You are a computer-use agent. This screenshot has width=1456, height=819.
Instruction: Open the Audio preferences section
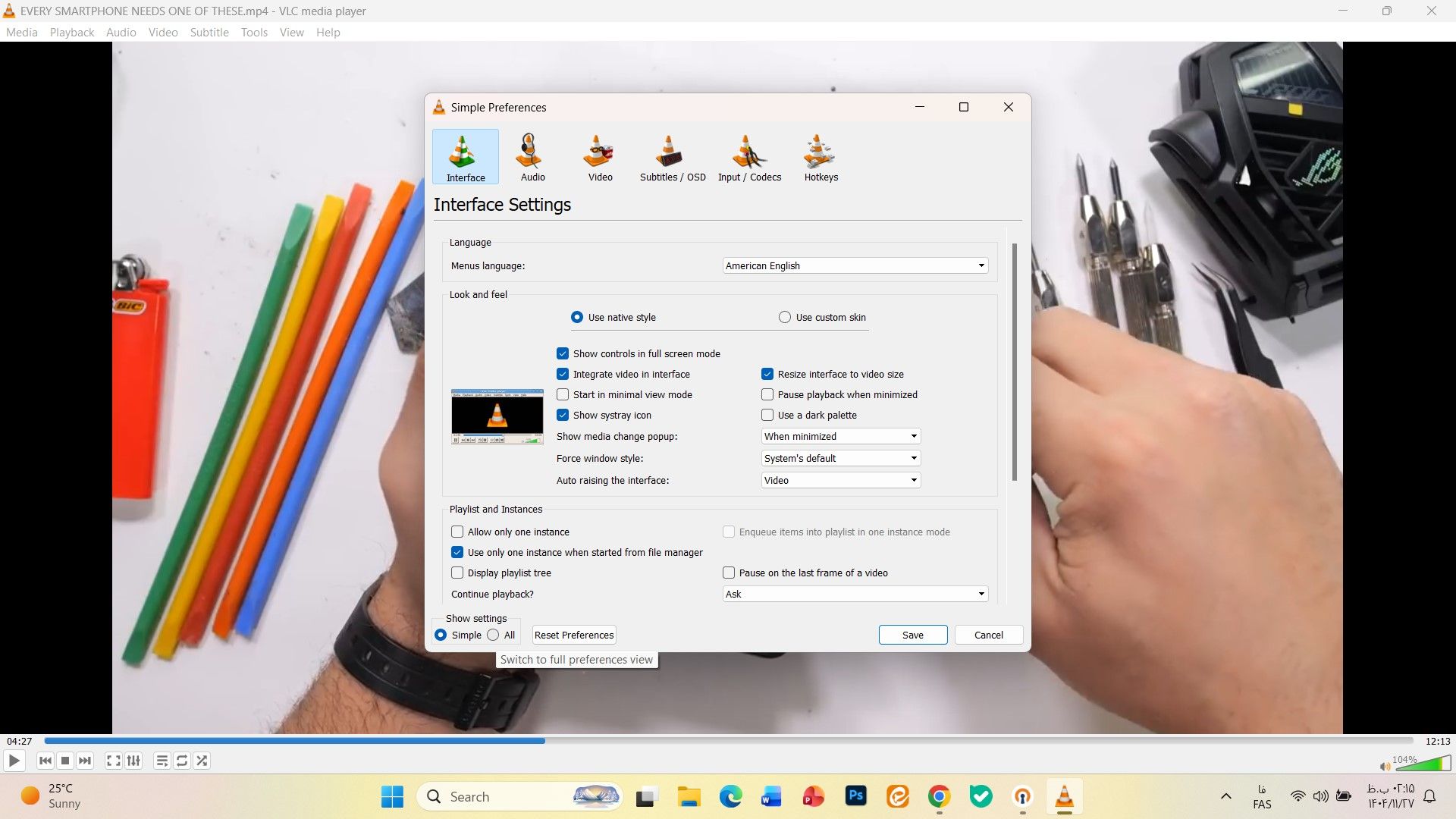click(x=531, y=157)
